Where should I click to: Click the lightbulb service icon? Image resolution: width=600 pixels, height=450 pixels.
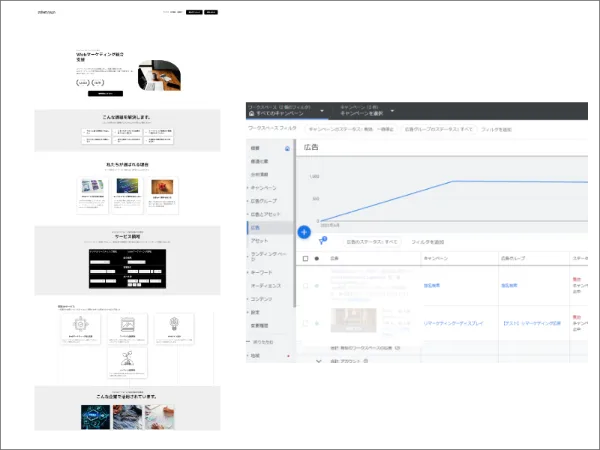click(174, 324)
